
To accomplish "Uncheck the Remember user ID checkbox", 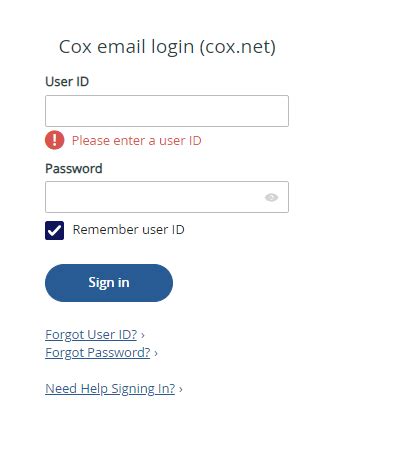I will (x=55, y=230).
